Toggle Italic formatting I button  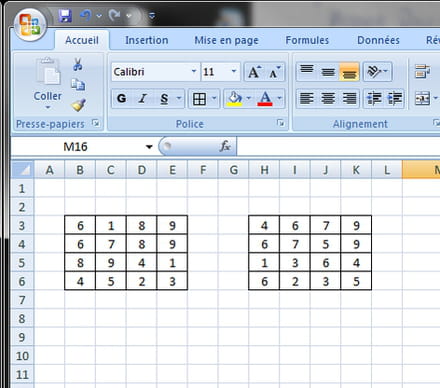[143, 98]
